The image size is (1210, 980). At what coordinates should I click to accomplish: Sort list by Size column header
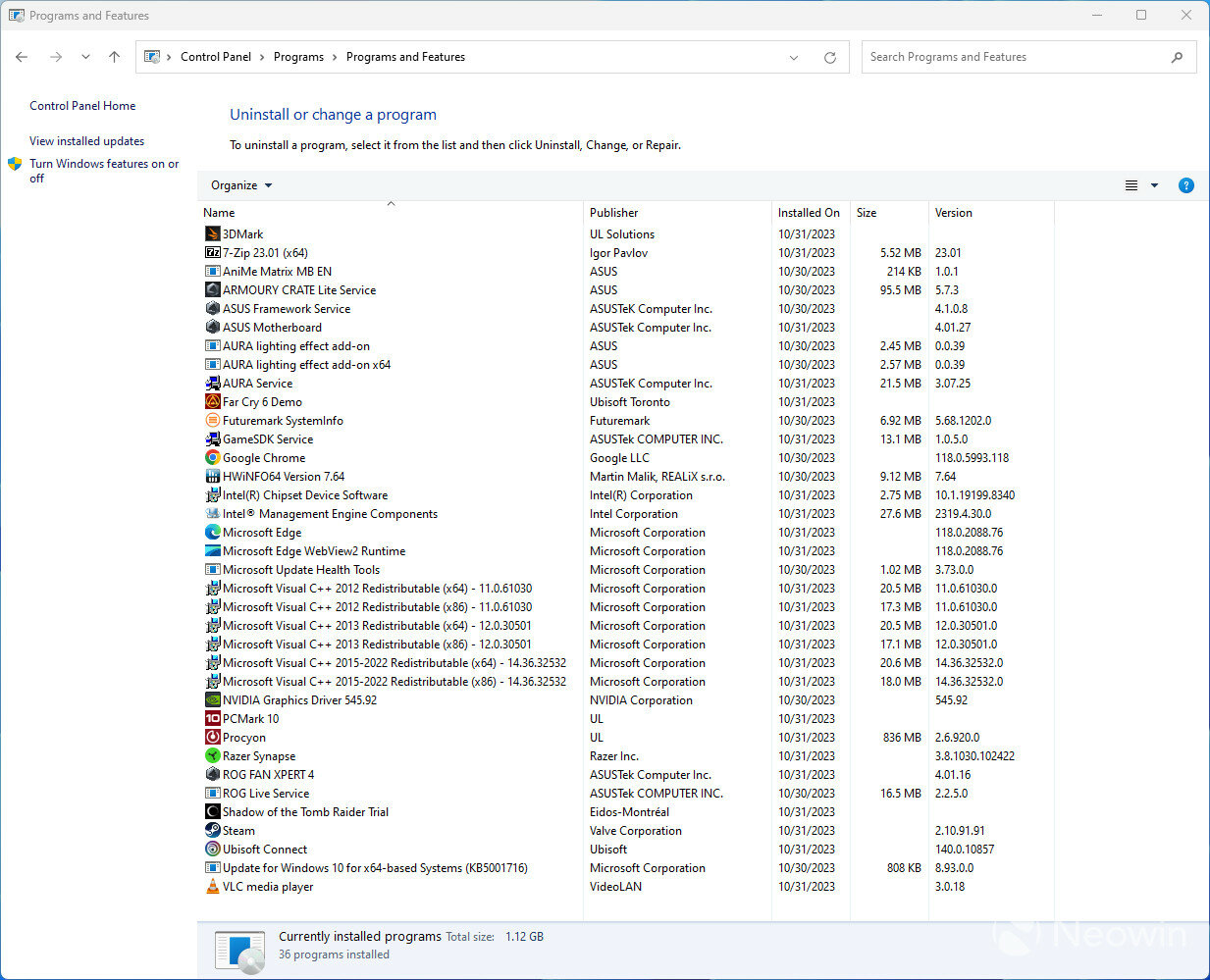pyautogui.click(x=889, y=212)
